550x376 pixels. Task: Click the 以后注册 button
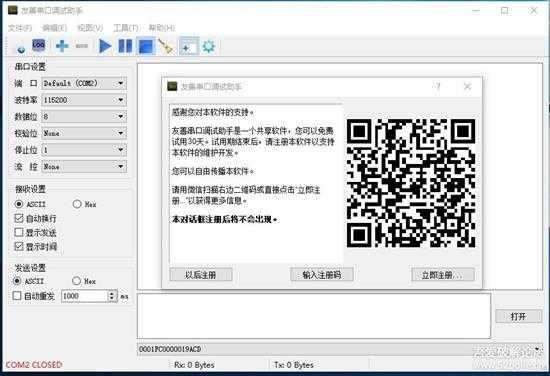click(x=201, y=275)
